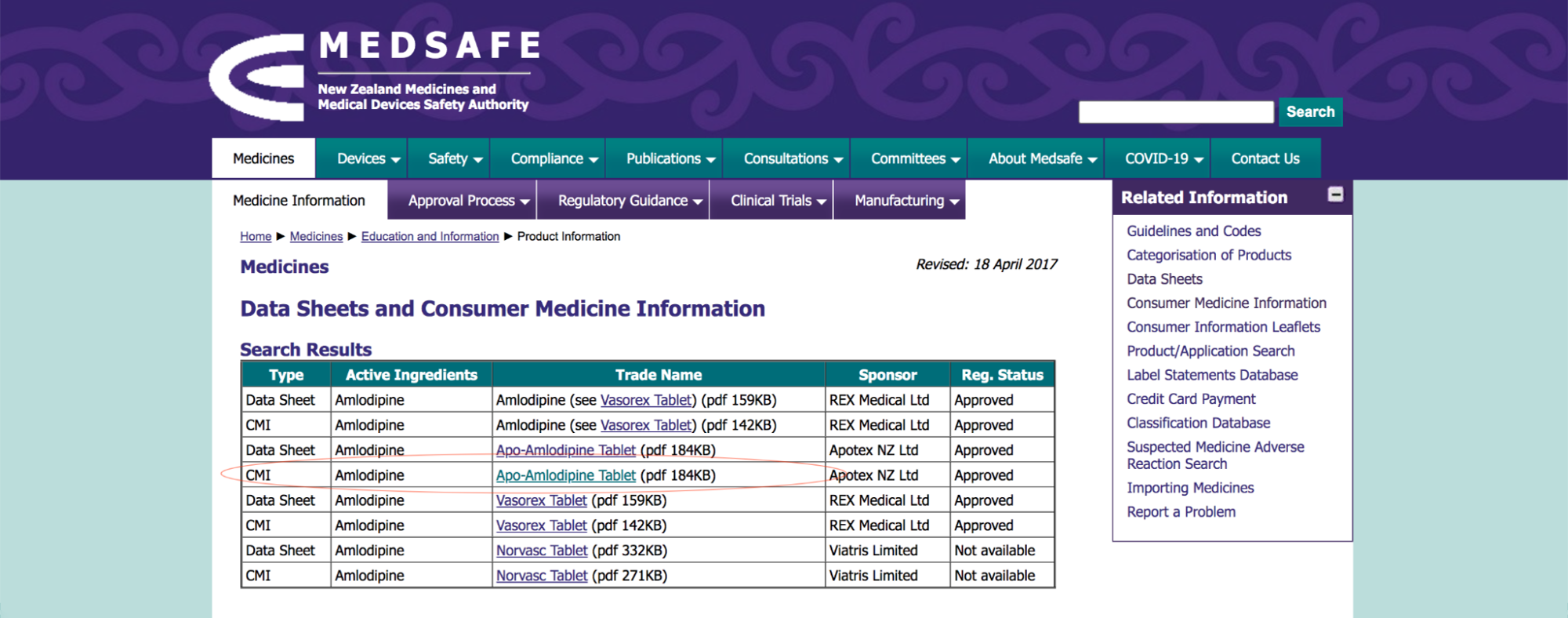Open Importing Medicines link

pyautogui.click(x=1190, y=488)
